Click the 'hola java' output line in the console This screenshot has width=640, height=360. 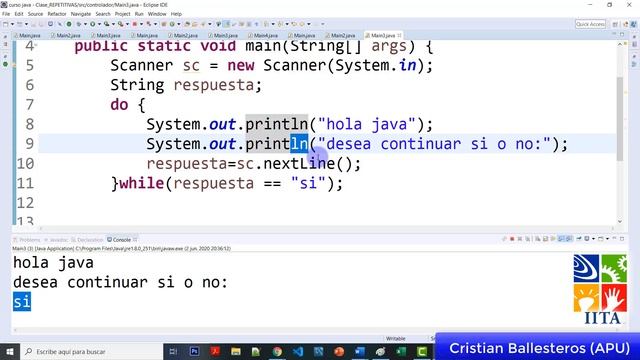[53, 262]
